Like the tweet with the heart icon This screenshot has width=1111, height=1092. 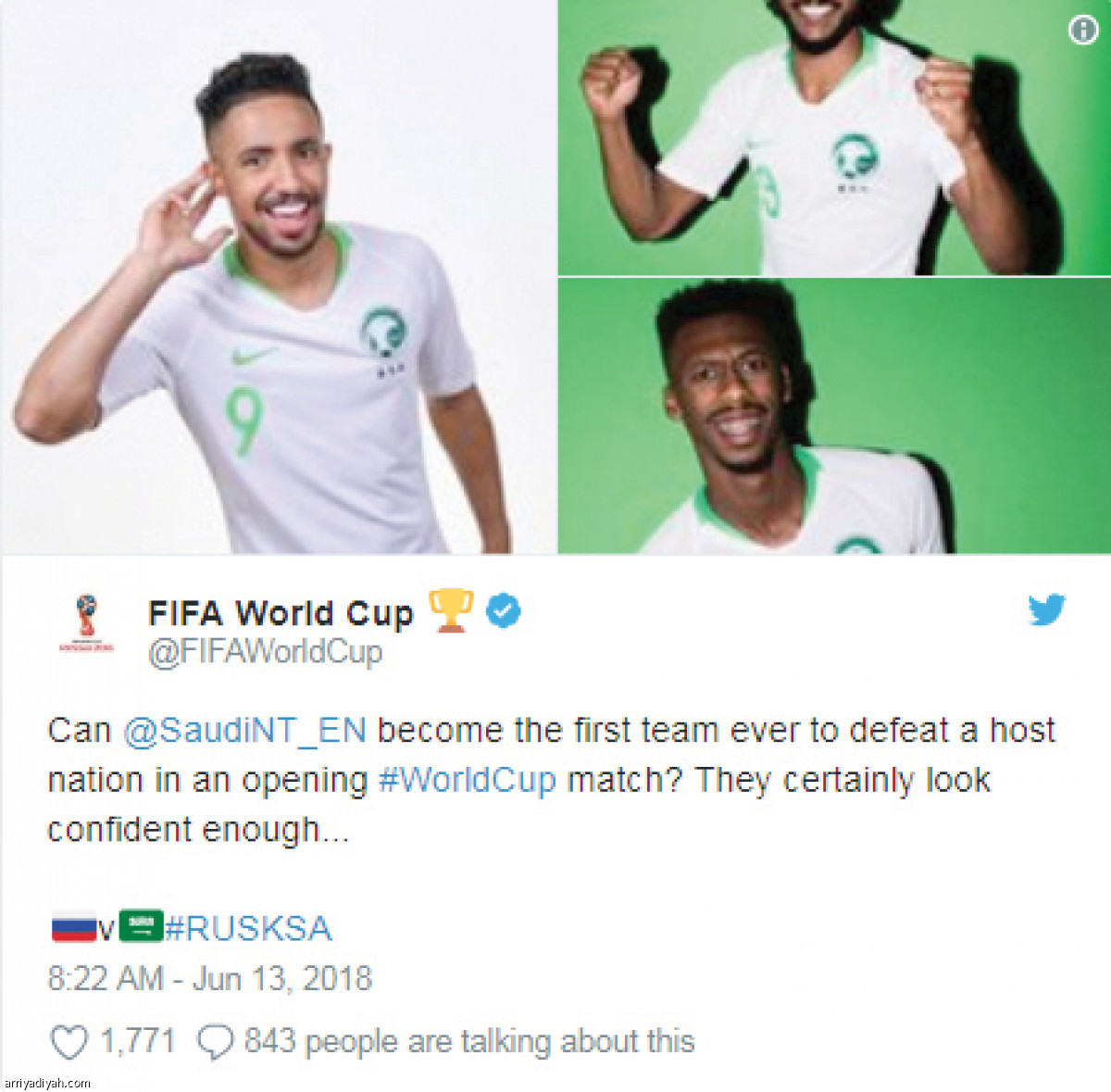69,1042
